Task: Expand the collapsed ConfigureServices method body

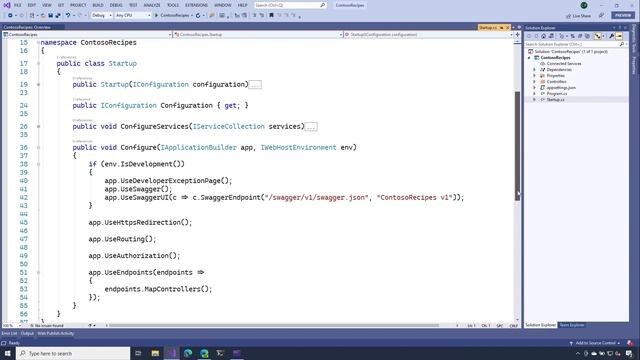Action: (x=311, y=127)
